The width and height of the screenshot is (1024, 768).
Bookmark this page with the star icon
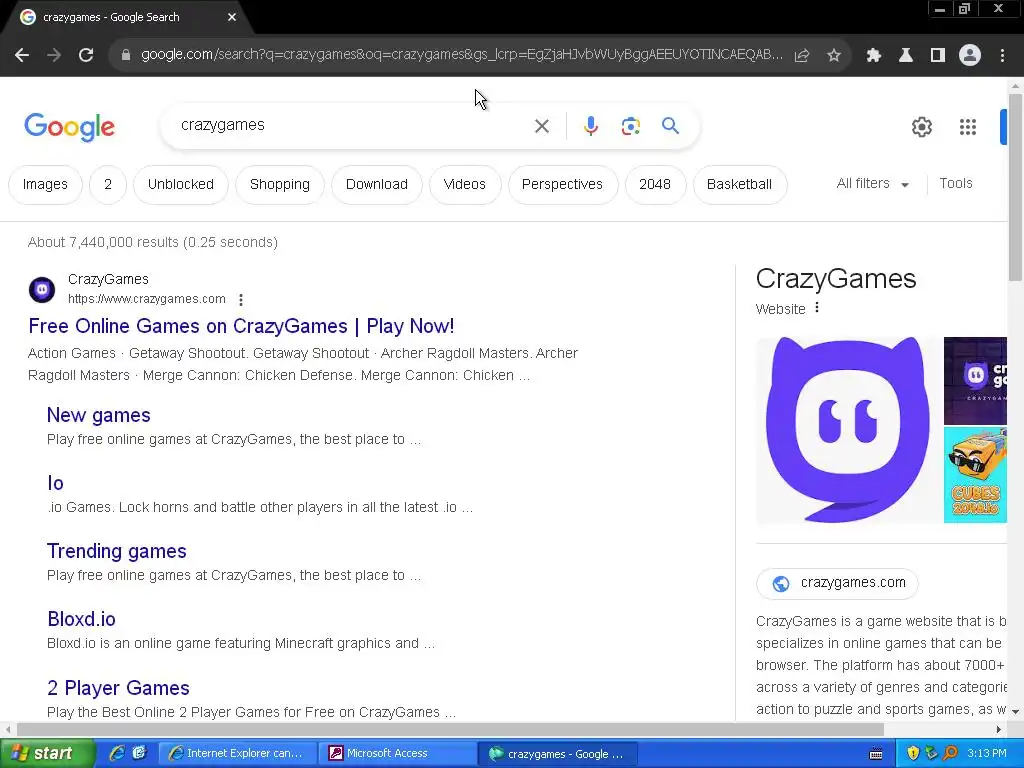click(834, 56)
